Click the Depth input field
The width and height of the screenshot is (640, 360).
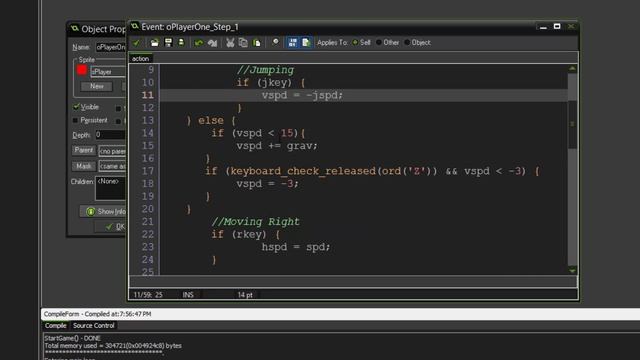[x=110, y=135]
